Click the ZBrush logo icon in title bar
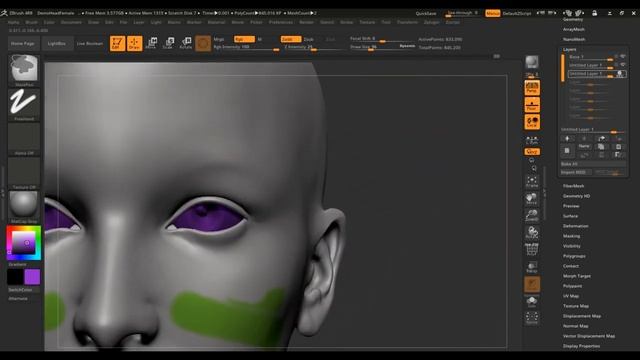The height and width of the screenshot is (360, 640). pos(4,13)
